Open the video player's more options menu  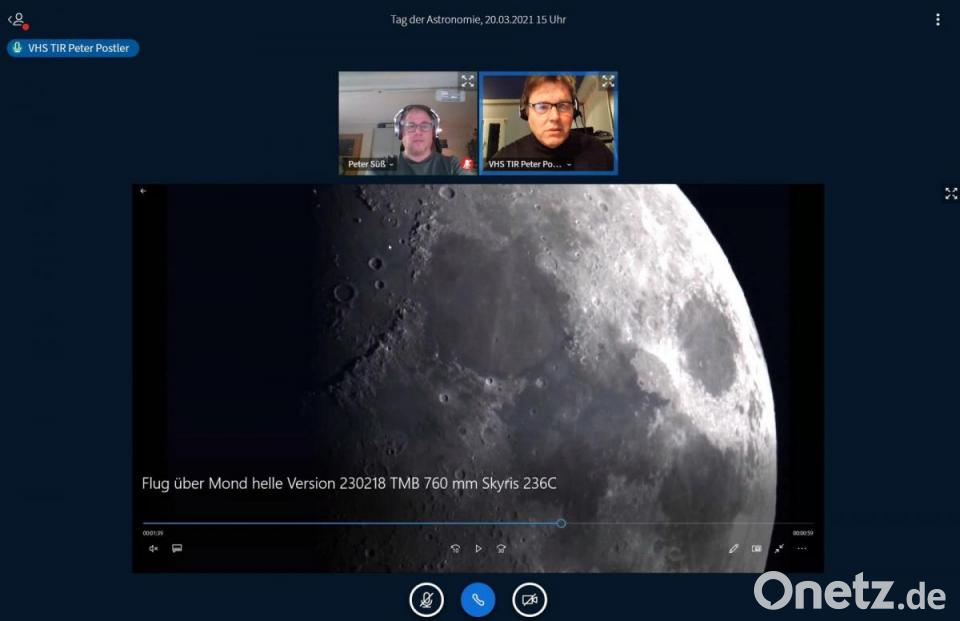click(x=802, y=549)
